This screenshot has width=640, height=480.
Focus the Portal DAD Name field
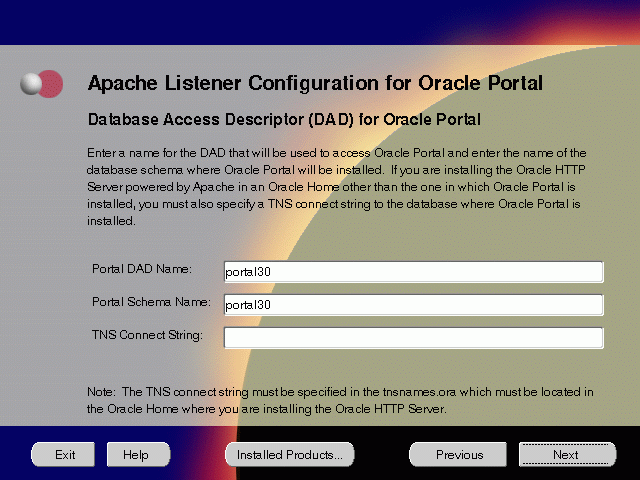[413, 272]
